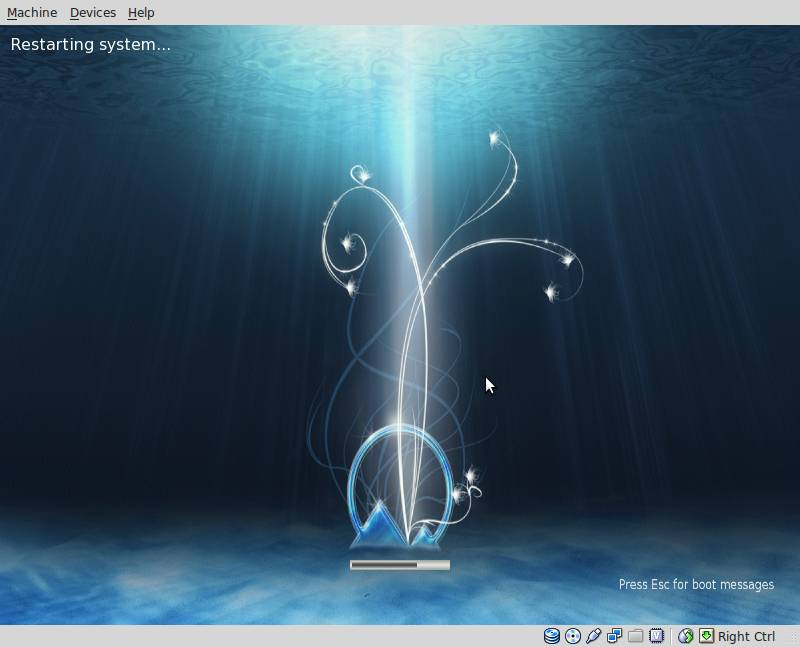Click the Right Ctrl host key label

point(746,636)
